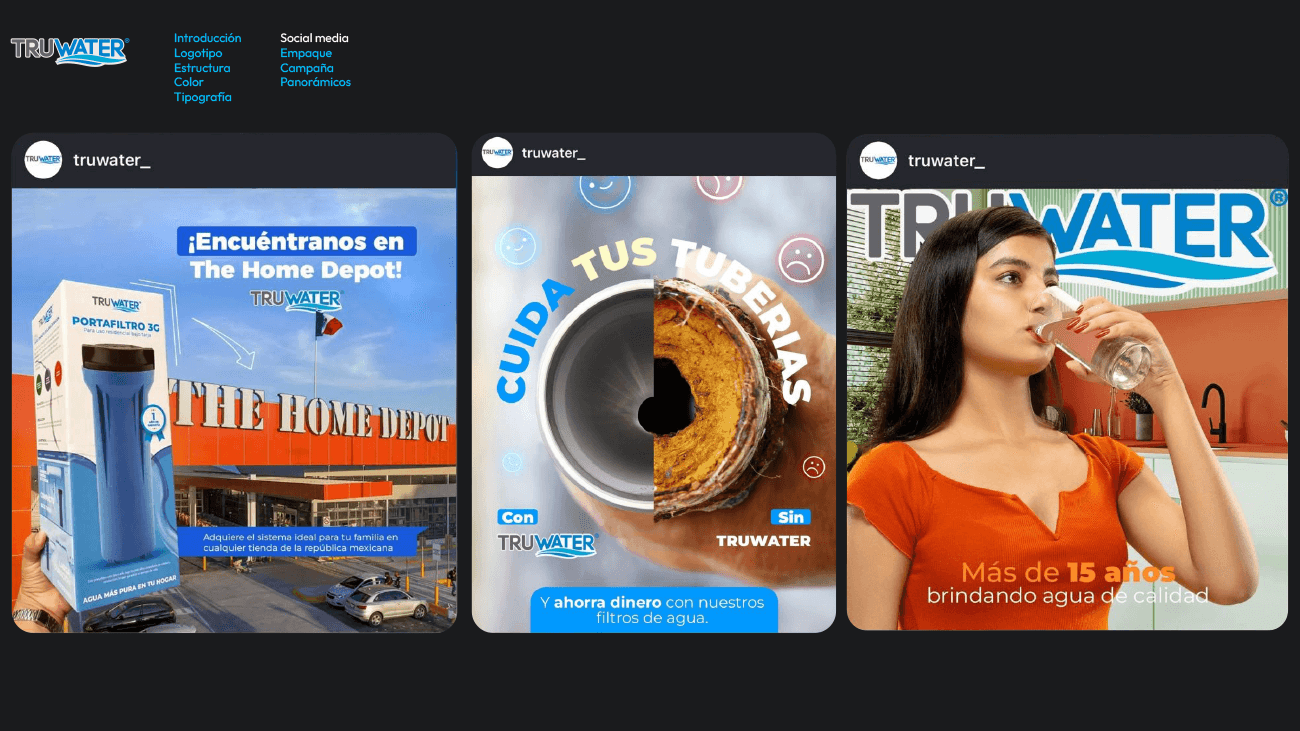Image resolution: width=1300 pixels, height=731 pixels.
Task: Click the 'Y ahorra dinero' blue banner
Action: point(653,610)
